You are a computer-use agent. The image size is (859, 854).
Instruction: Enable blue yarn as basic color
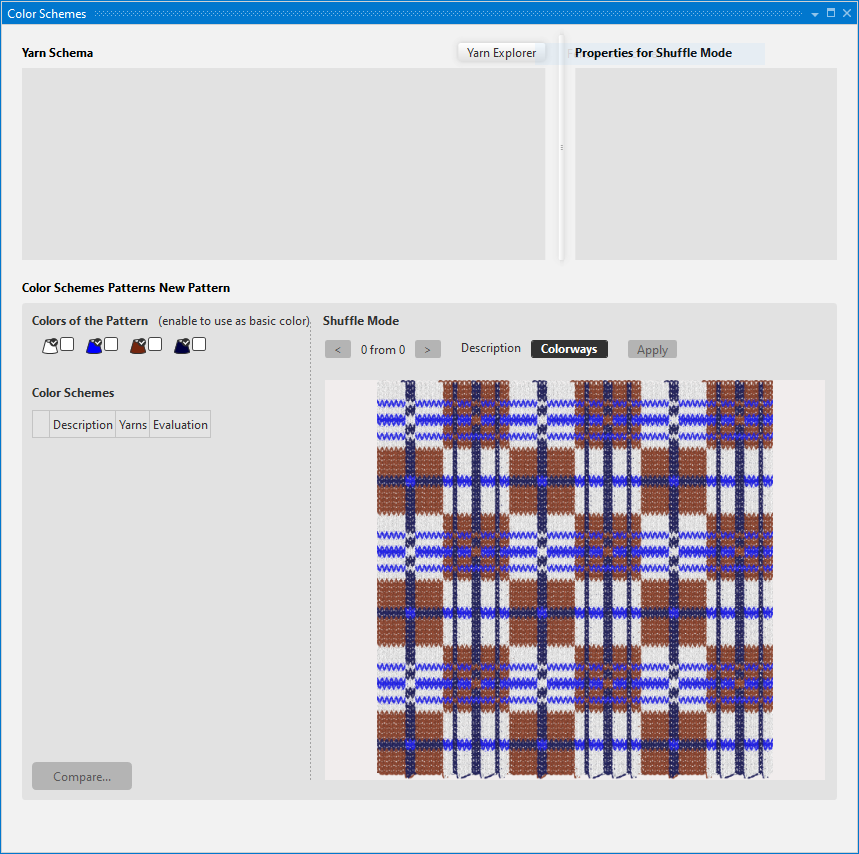[x=111, y=344]
